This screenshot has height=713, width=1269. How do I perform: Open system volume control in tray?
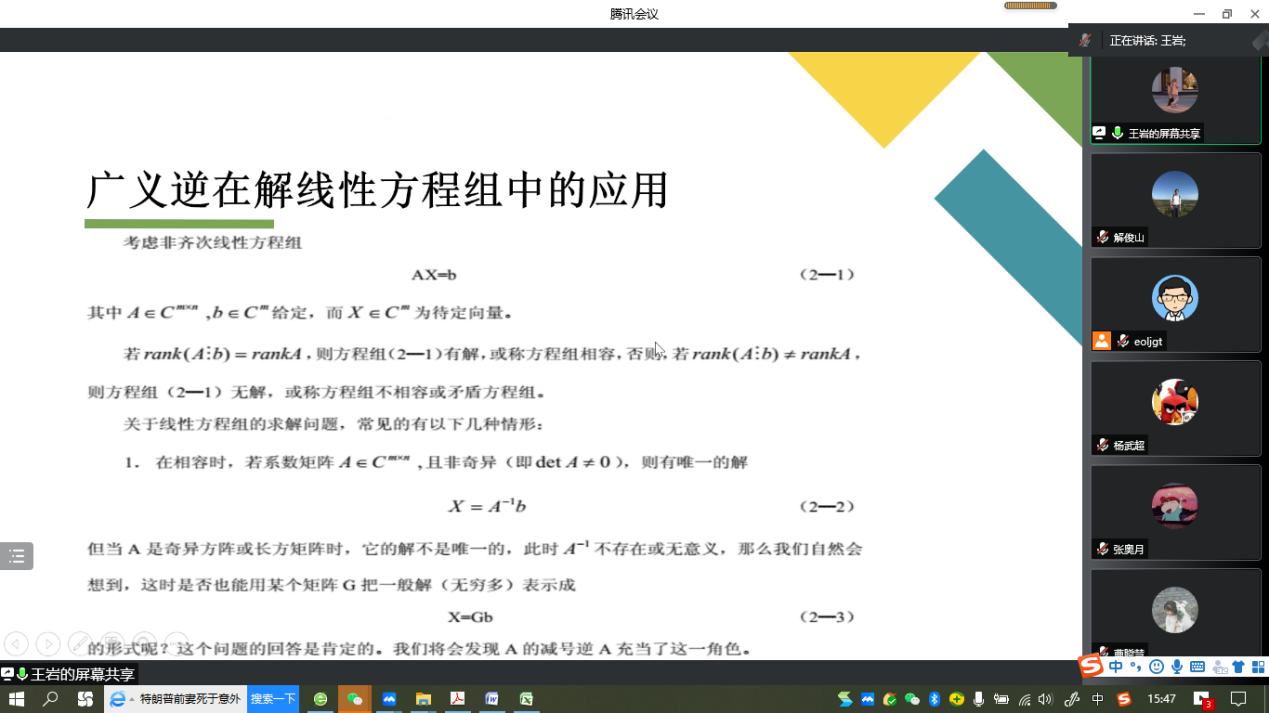coord(1045,699)
